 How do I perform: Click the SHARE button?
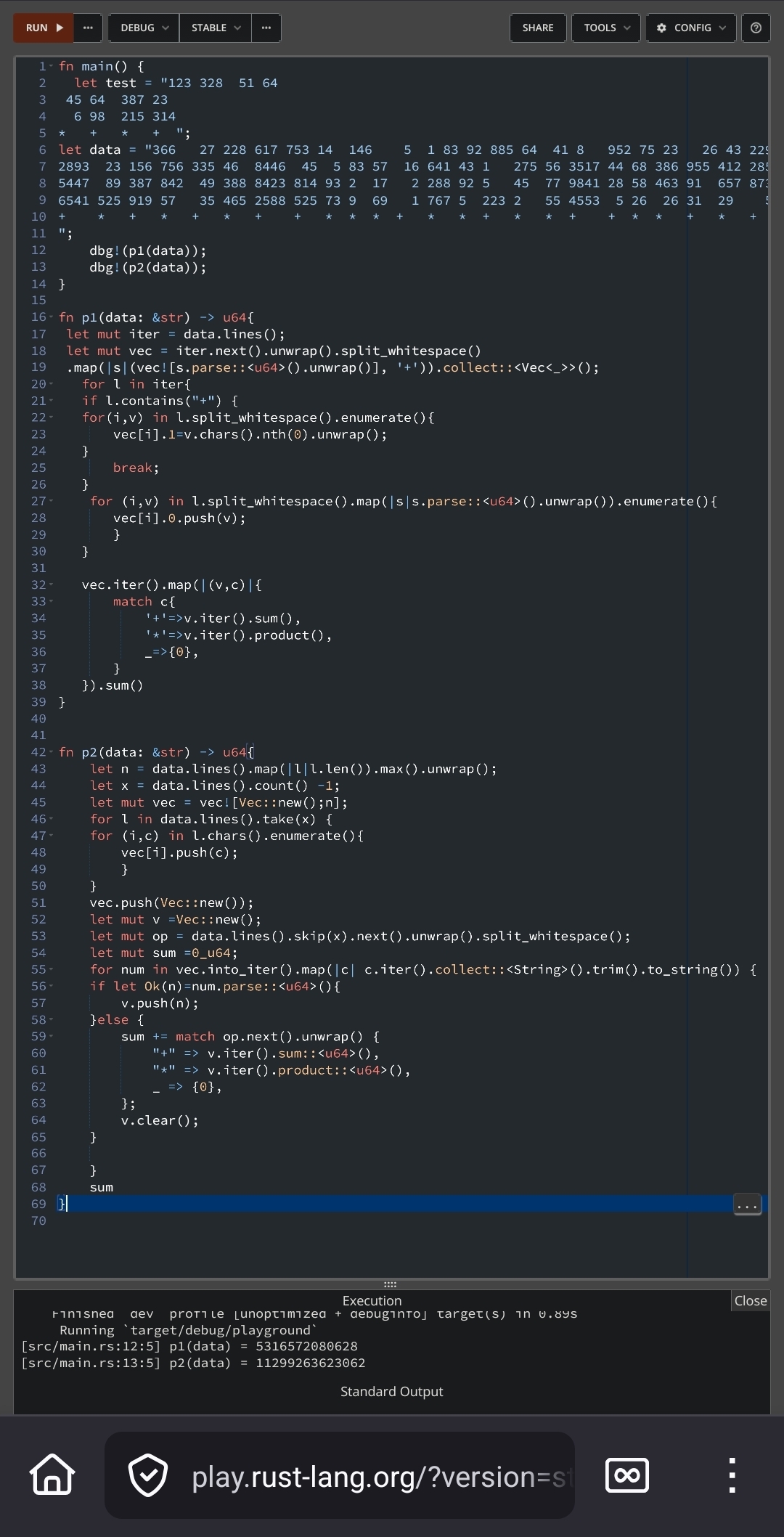pyautogui.click(x=538, y=28)
